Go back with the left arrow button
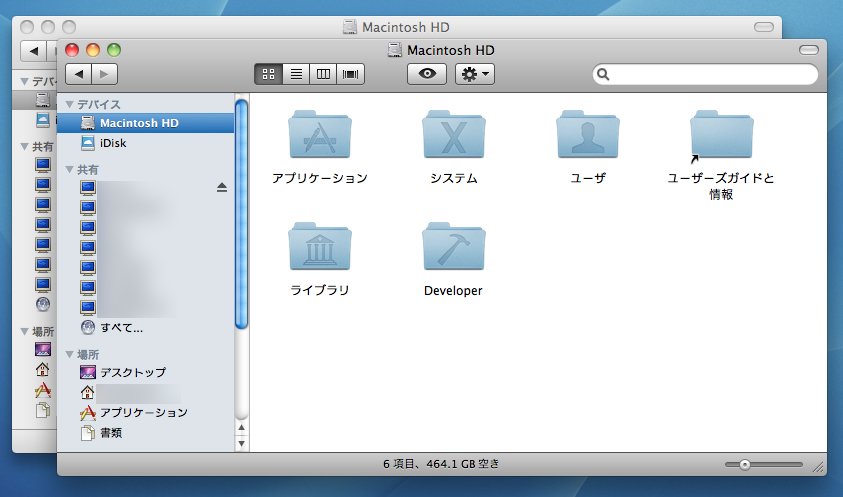 coord(78,74)
